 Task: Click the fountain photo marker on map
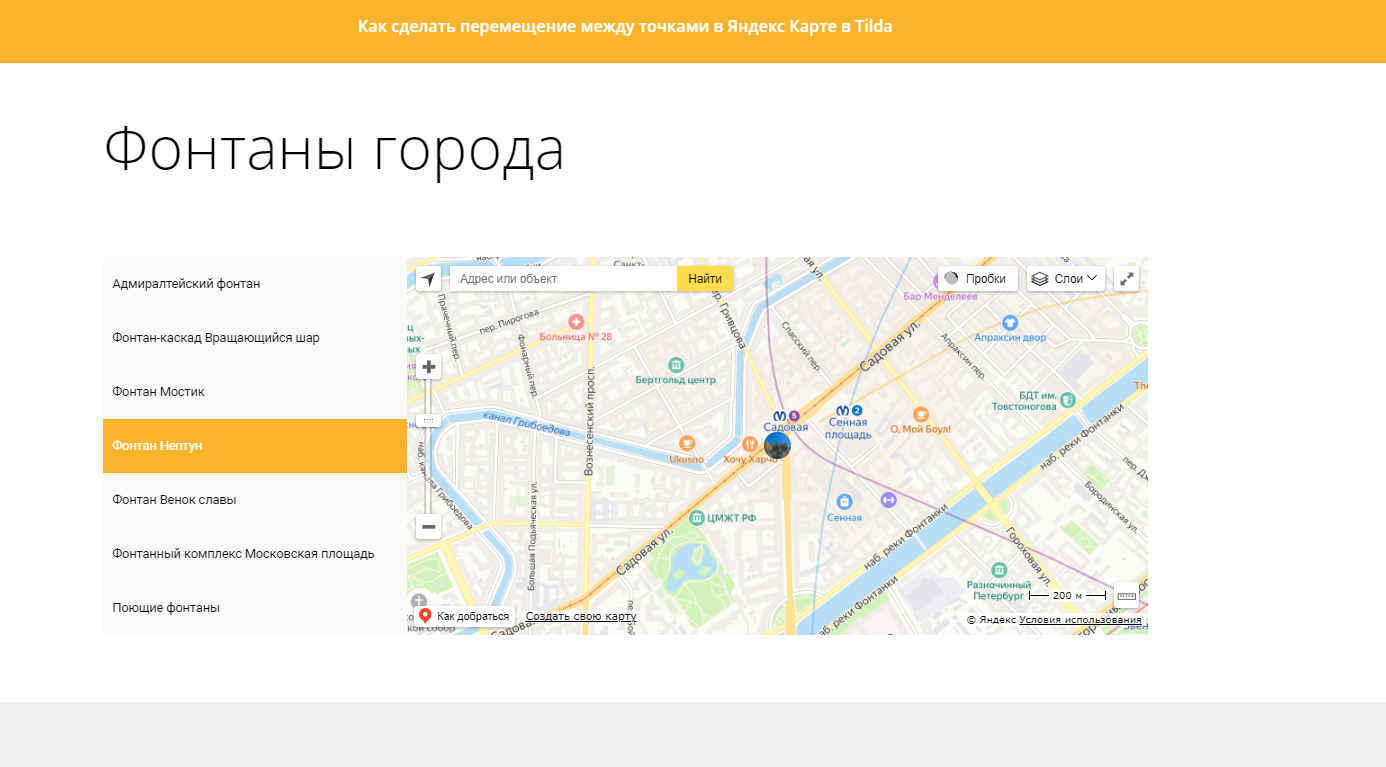777,445
